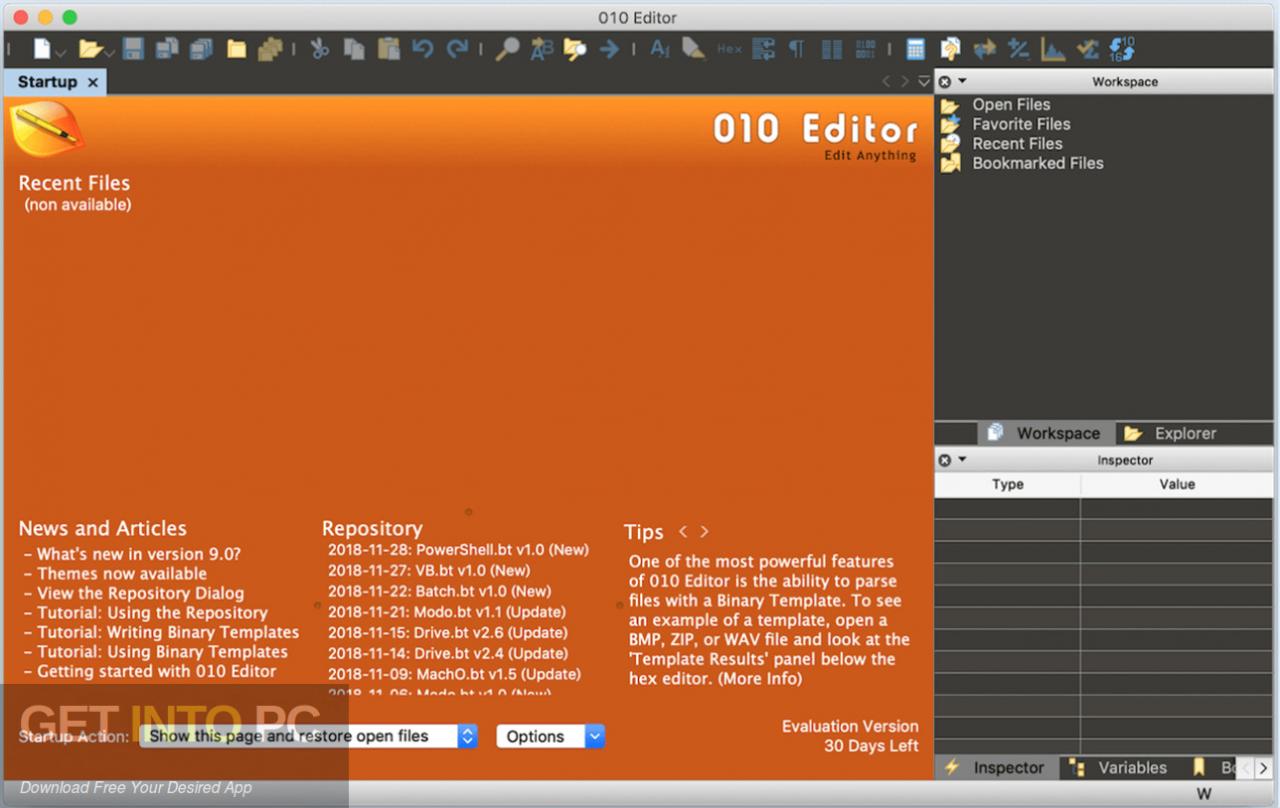Open 'Tutorial: Writing Binary Templates' link

pos(168,632)
